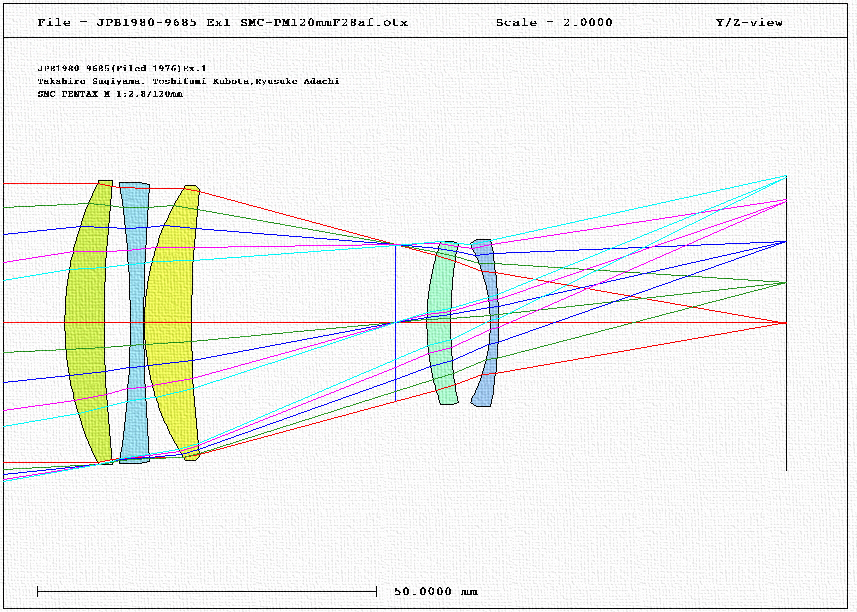
Task: Click the file name text 'JPB1980-9685 Ex1 SMC-PM120mmF28af.otx'
Action: tap(252, 22)
